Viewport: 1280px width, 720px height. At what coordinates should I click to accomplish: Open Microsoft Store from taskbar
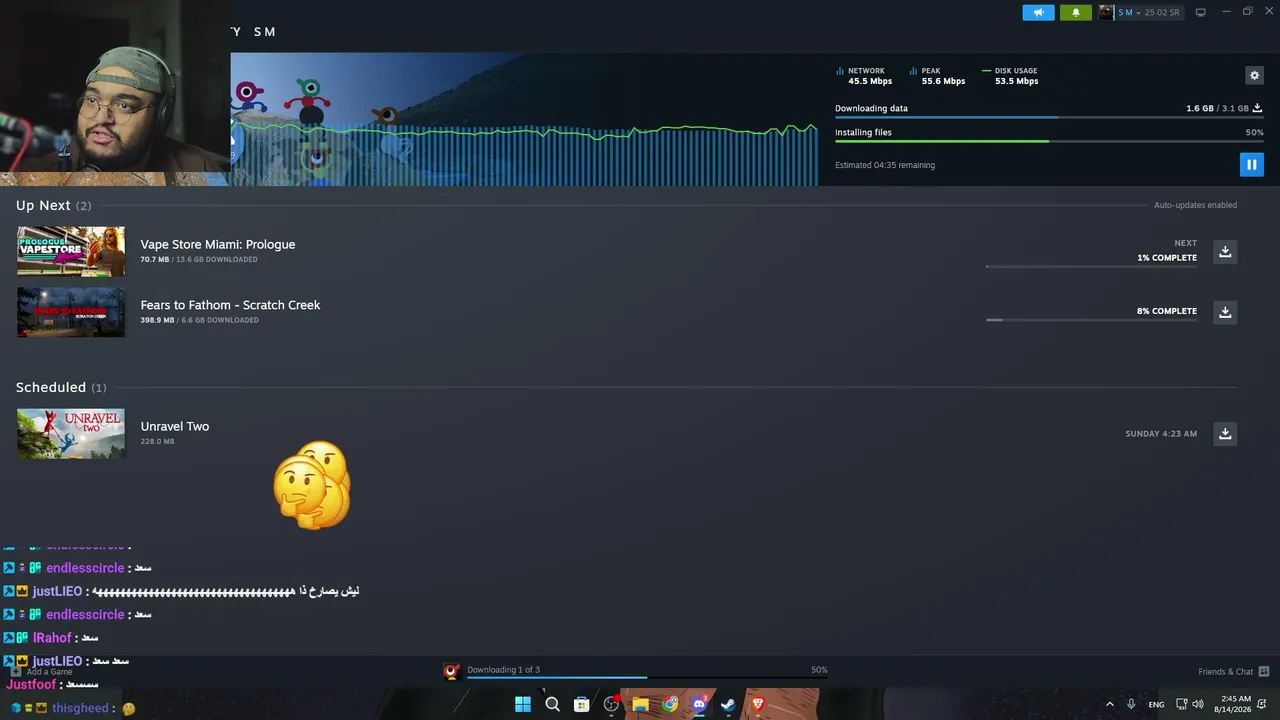click(581, 704)
